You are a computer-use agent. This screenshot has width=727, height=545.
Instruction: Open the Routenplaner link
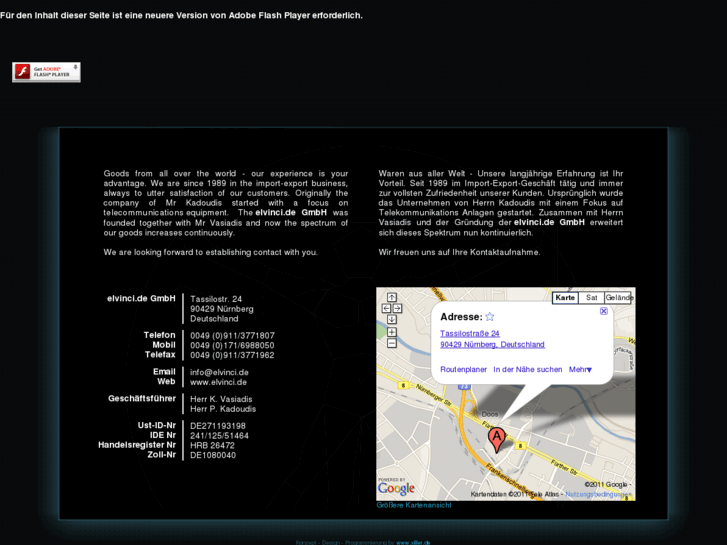point(464,370)
